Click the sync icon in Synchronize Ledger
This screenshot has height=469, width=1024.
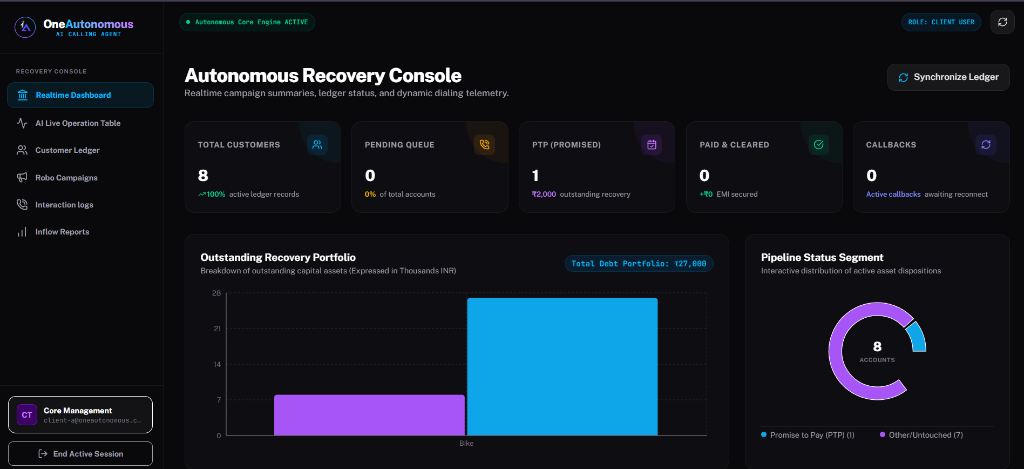pyautogui.click(x=903, y=77)
